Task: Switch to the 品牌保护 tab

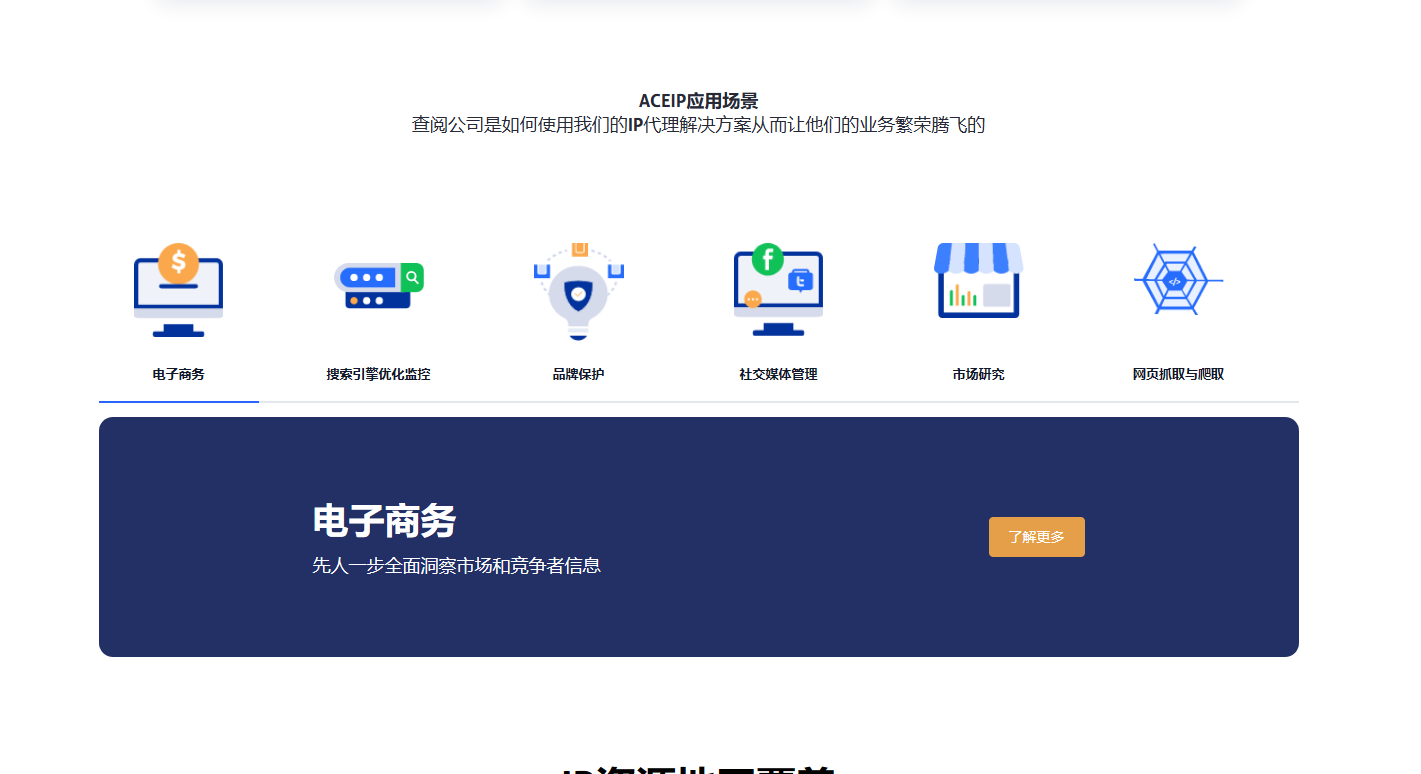Action: point(578,374)
